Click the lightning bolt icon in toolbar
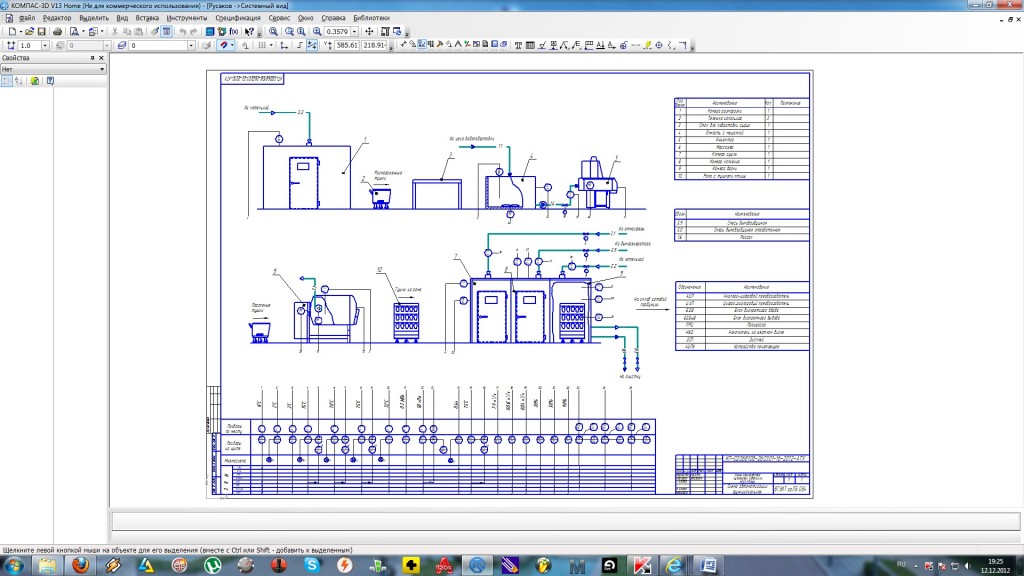1024x576 pixels. tap(648, 45)
